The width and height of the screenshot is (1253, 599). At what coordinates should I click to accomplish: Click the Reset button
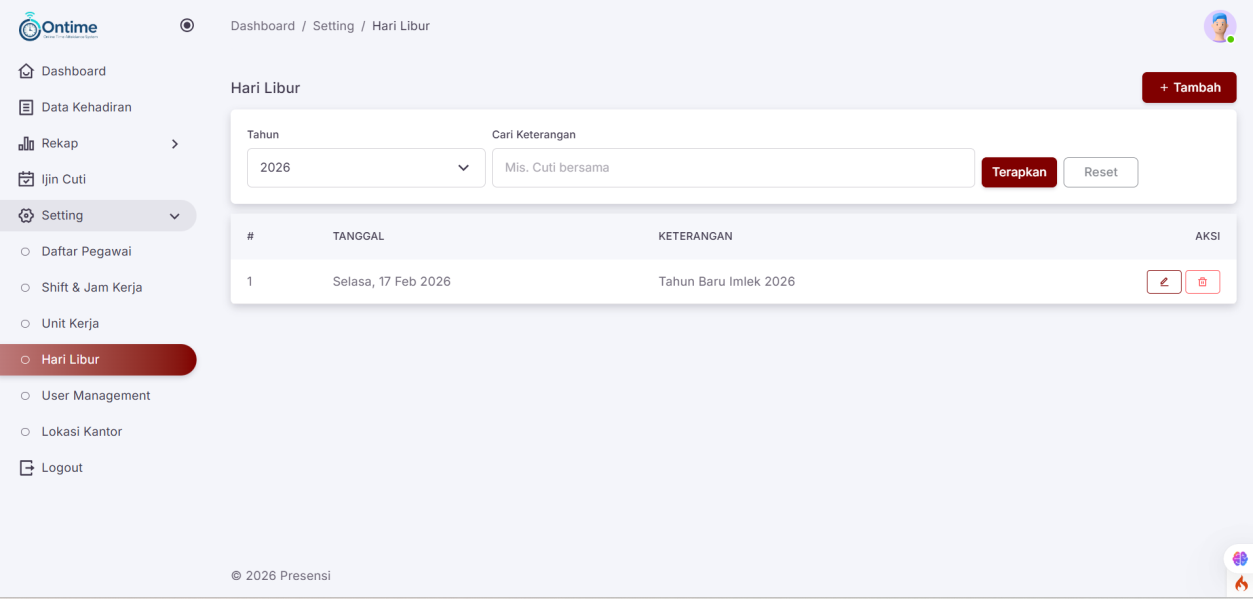pyautogui.click(x=1100, y=172)
